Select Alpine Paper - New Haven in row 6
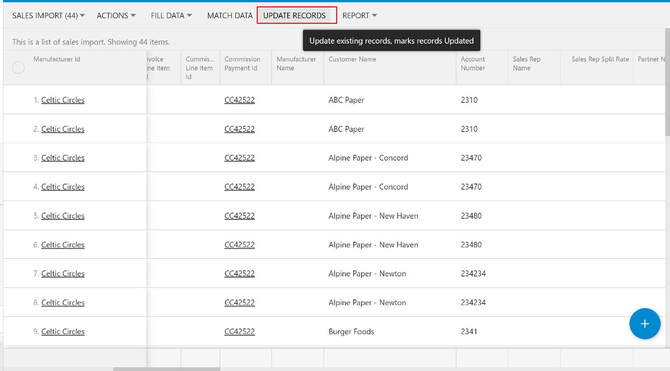 [373, 245]
